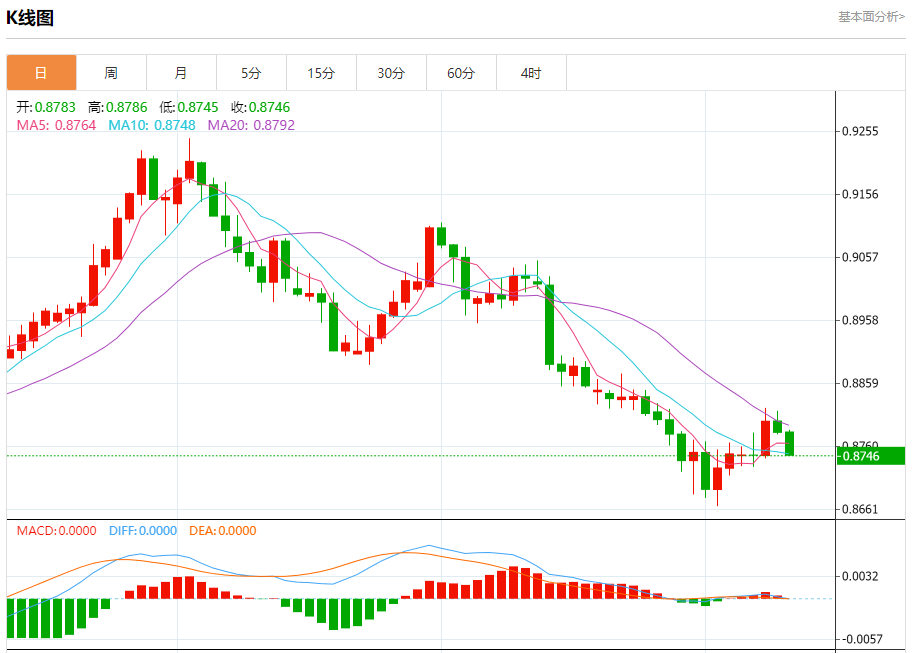Open the 15分 timeframe tab
Image resolution: width=913 pixels, height=653 pixels.
point(321,73)
